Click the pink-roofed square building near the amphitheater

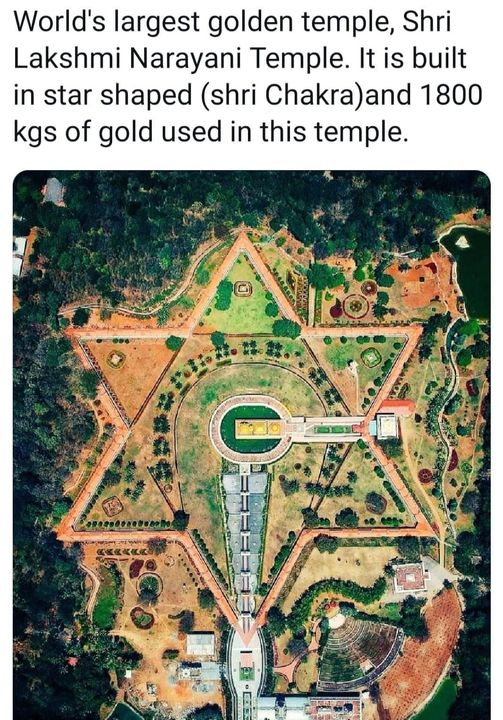[x=410, y=577]
